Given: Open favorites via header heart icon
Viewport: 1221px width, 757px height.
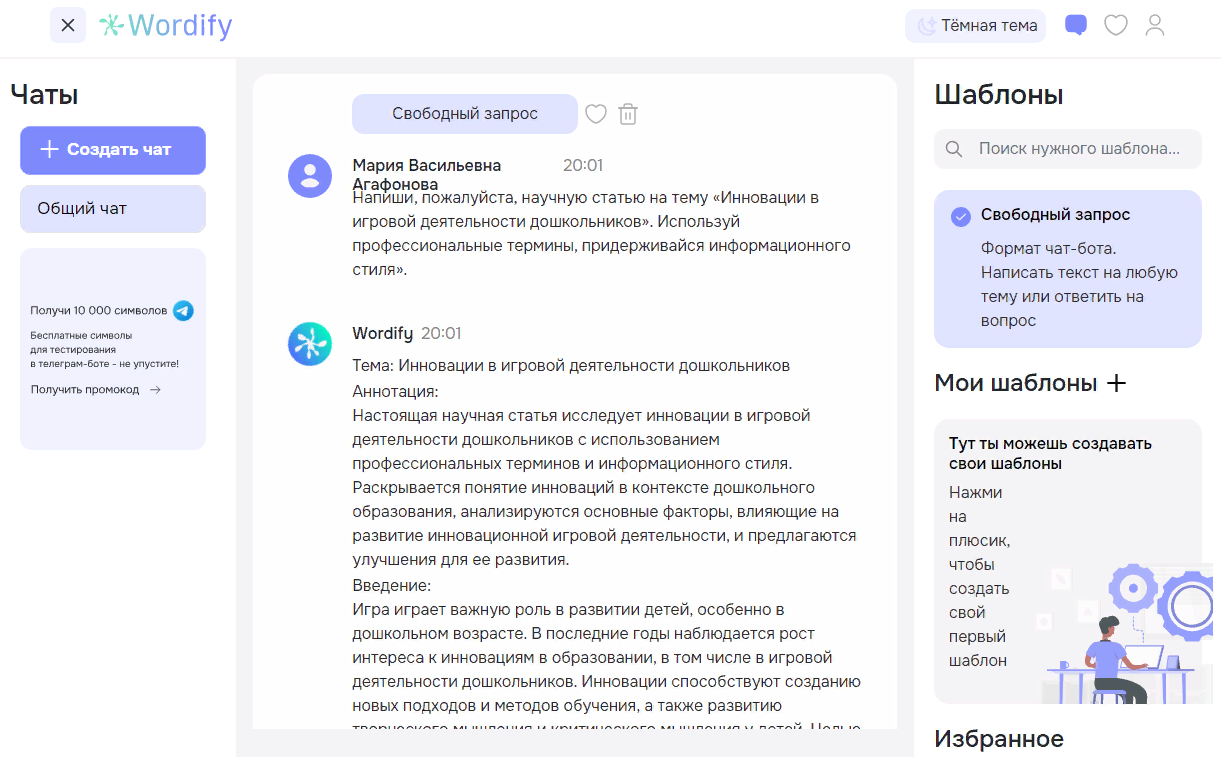Looking at the screenshot, I should tap(1116, 25).
